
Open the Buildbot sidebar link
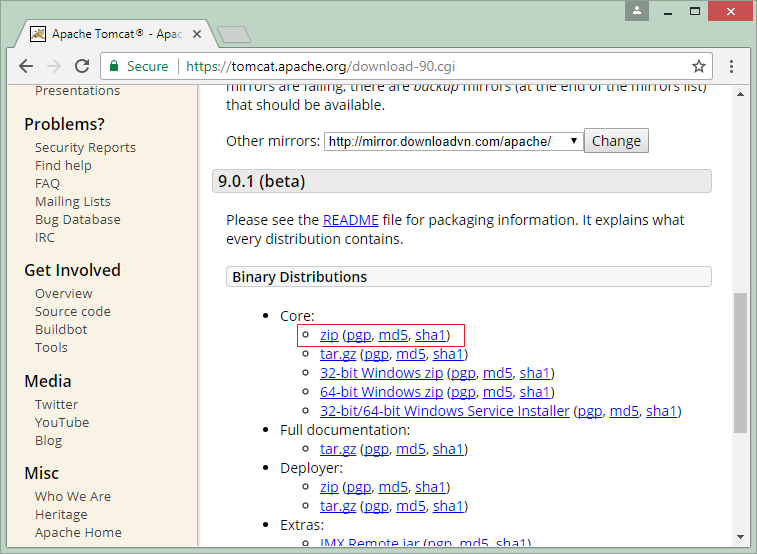(61, 330)
